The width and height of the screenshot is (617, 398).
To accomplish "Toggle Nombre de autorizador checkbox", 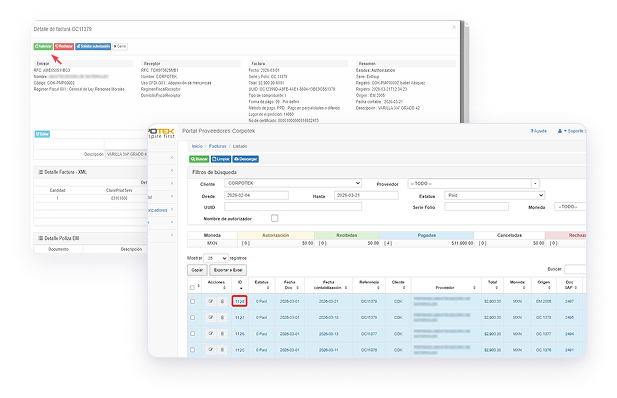I will click(275, 218).
